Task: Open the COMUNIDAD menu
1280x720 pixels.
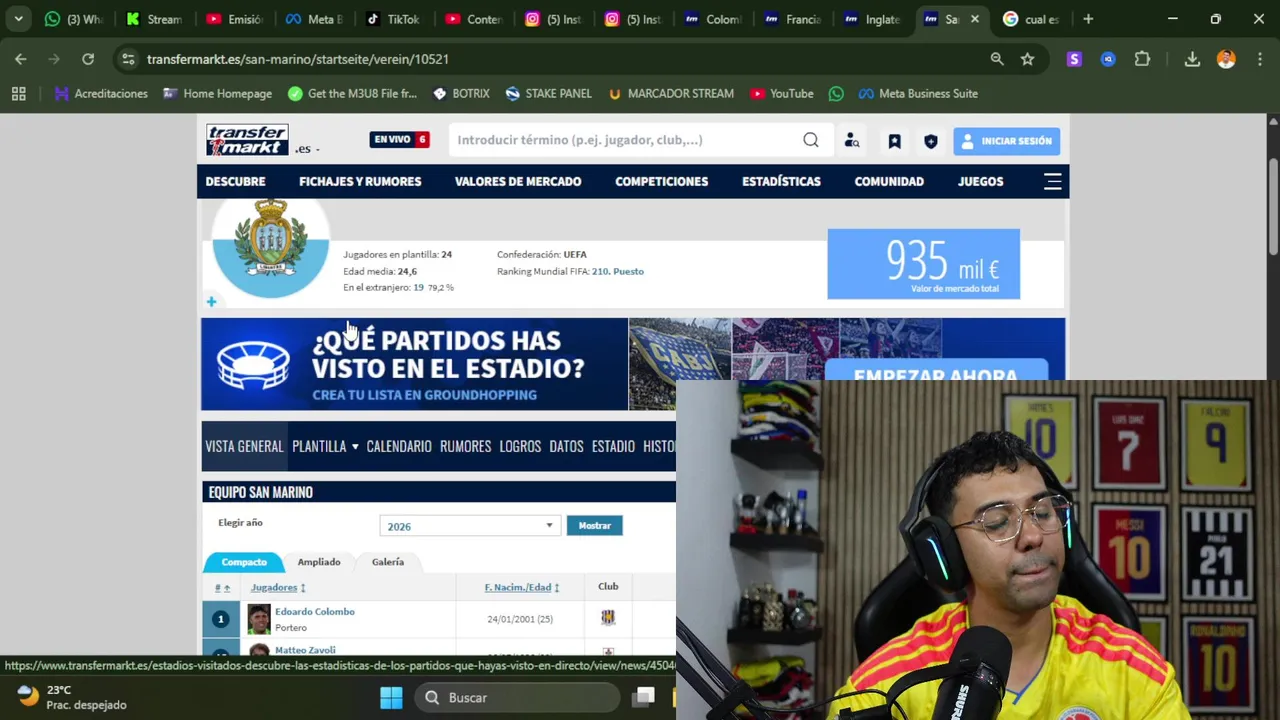Action: (x=889, y=181)
